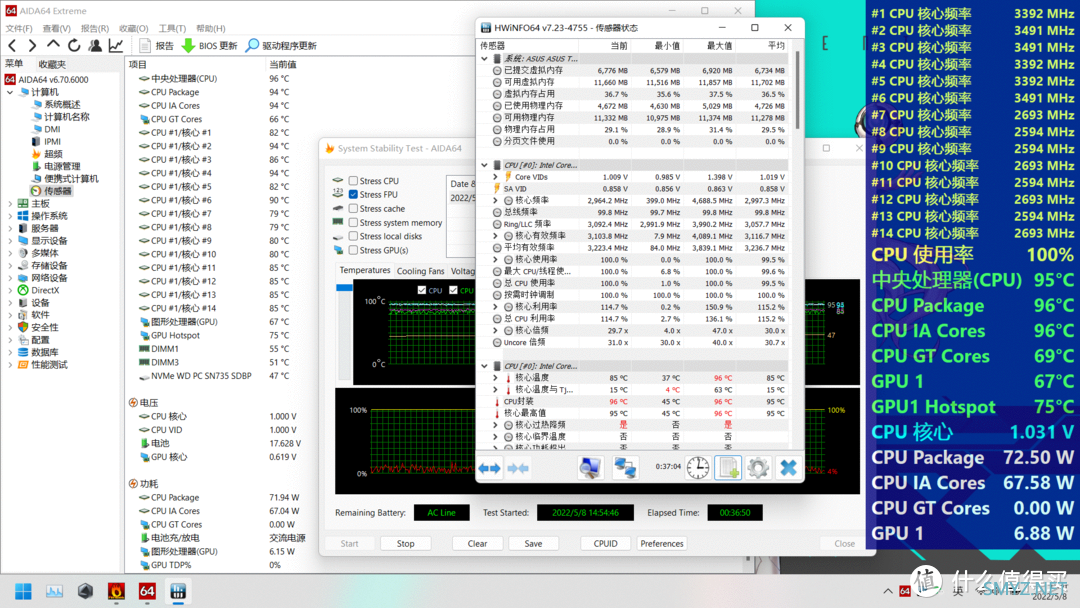Click the user icon in AIDA64 toolbar
Screen dimensions: 1080x608
click(x=95, y=45)
